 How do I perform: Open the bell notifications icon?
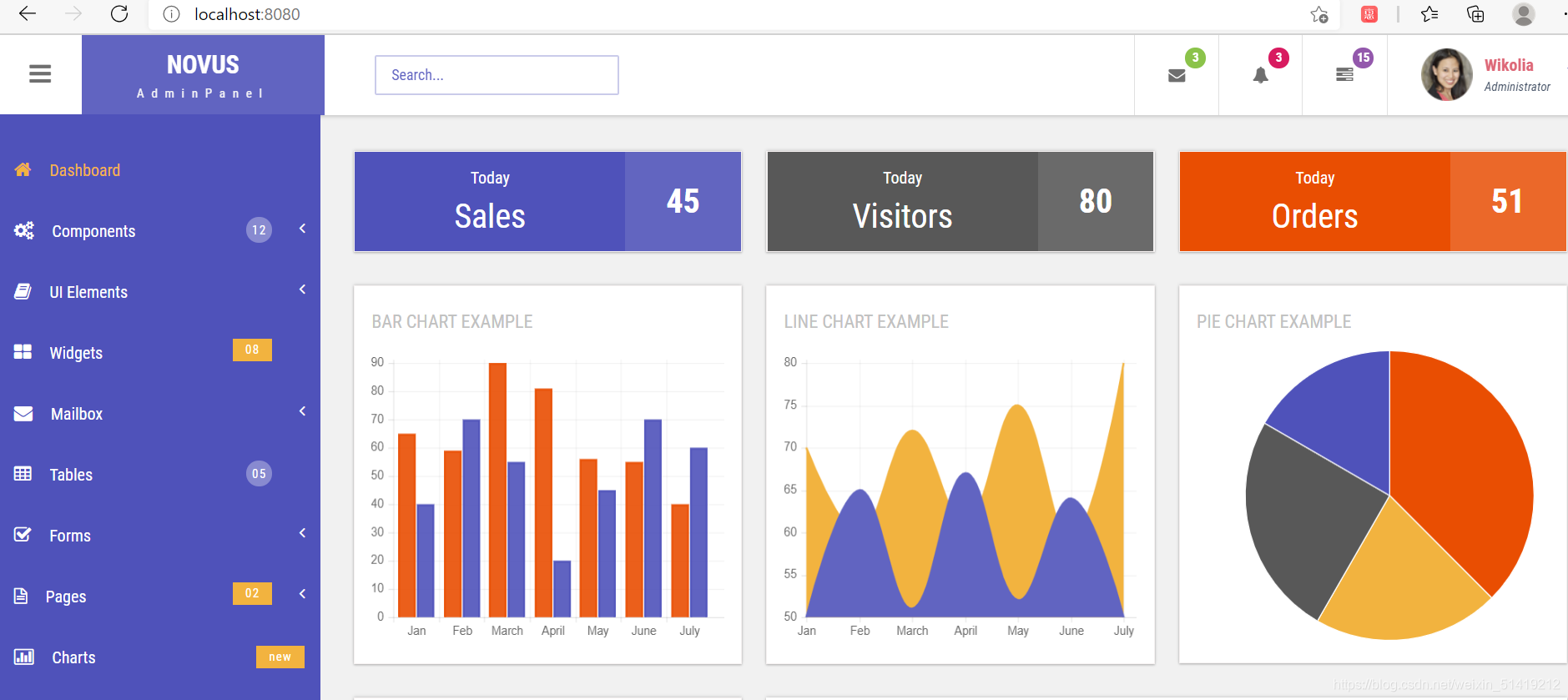pos(1261,75)
